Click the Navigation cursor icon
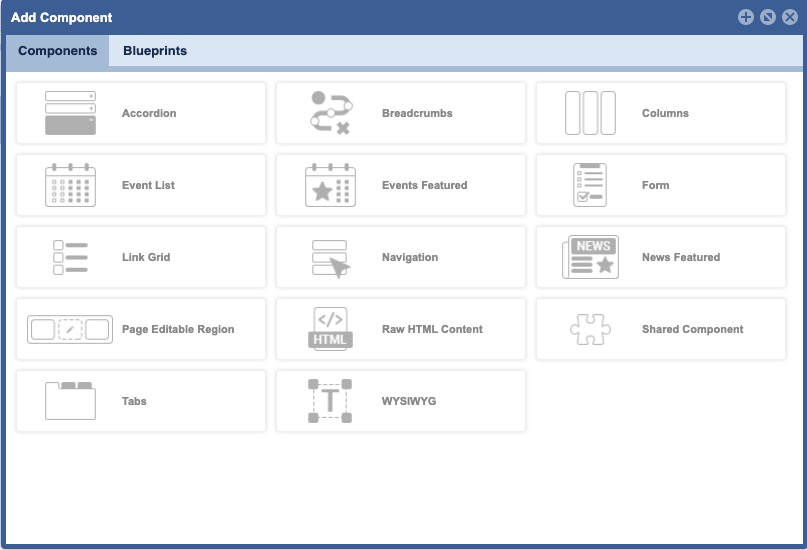Screen dimensions: 807x550 330,257
